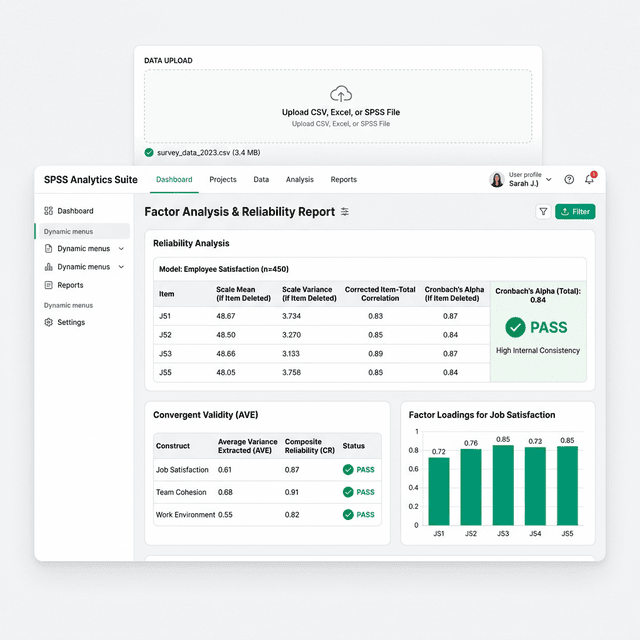Click the Work Environment construct cell
Image resolution: width=640 pixels, height=640 pixels.
click(x=185, y=515)
